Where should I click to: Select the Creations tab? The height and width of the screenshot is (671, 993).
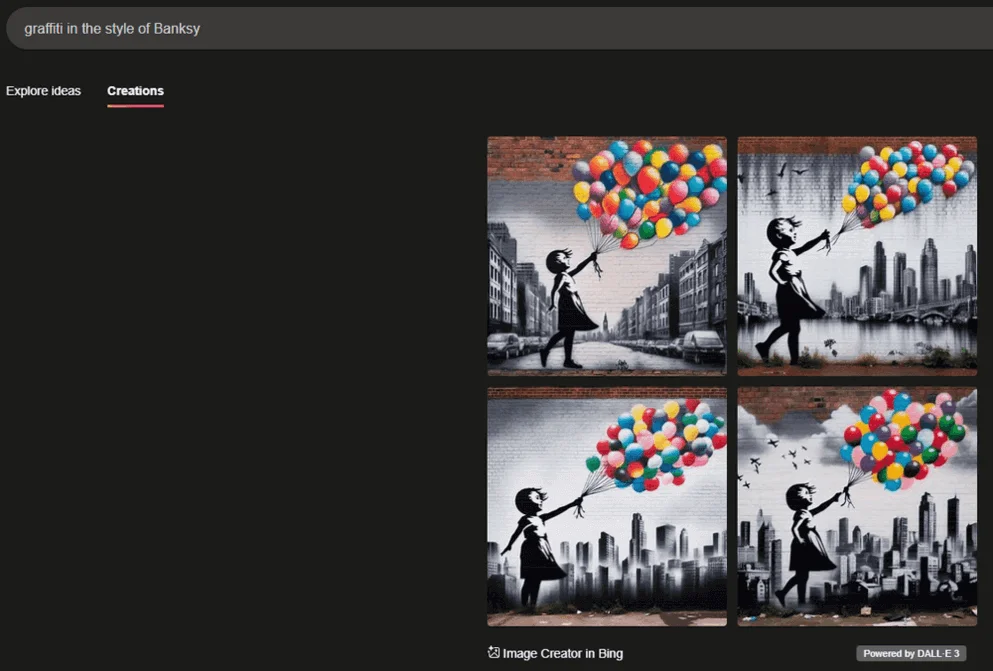point(135,91)
